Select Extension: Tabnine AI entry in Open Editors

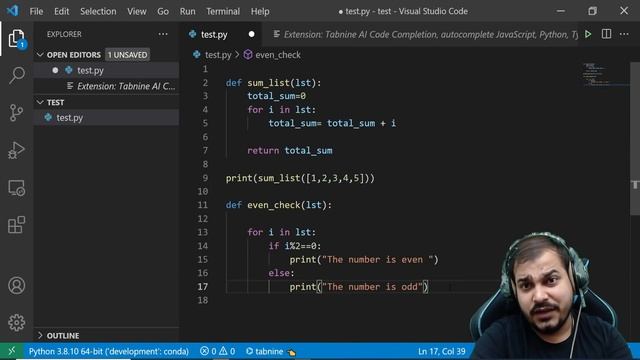coord(106,86)
